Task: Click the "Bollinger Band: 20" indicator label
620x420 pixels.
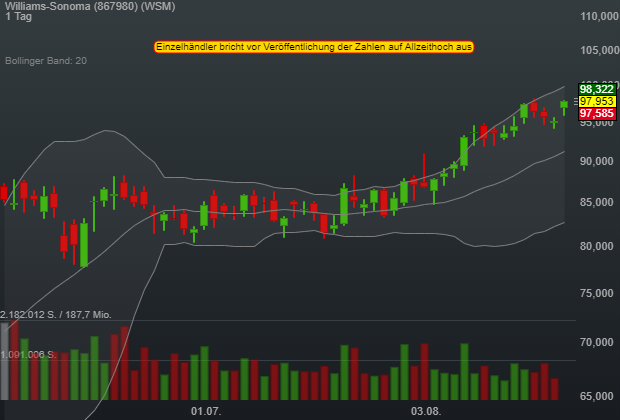Action: click(x=46, y=61)
